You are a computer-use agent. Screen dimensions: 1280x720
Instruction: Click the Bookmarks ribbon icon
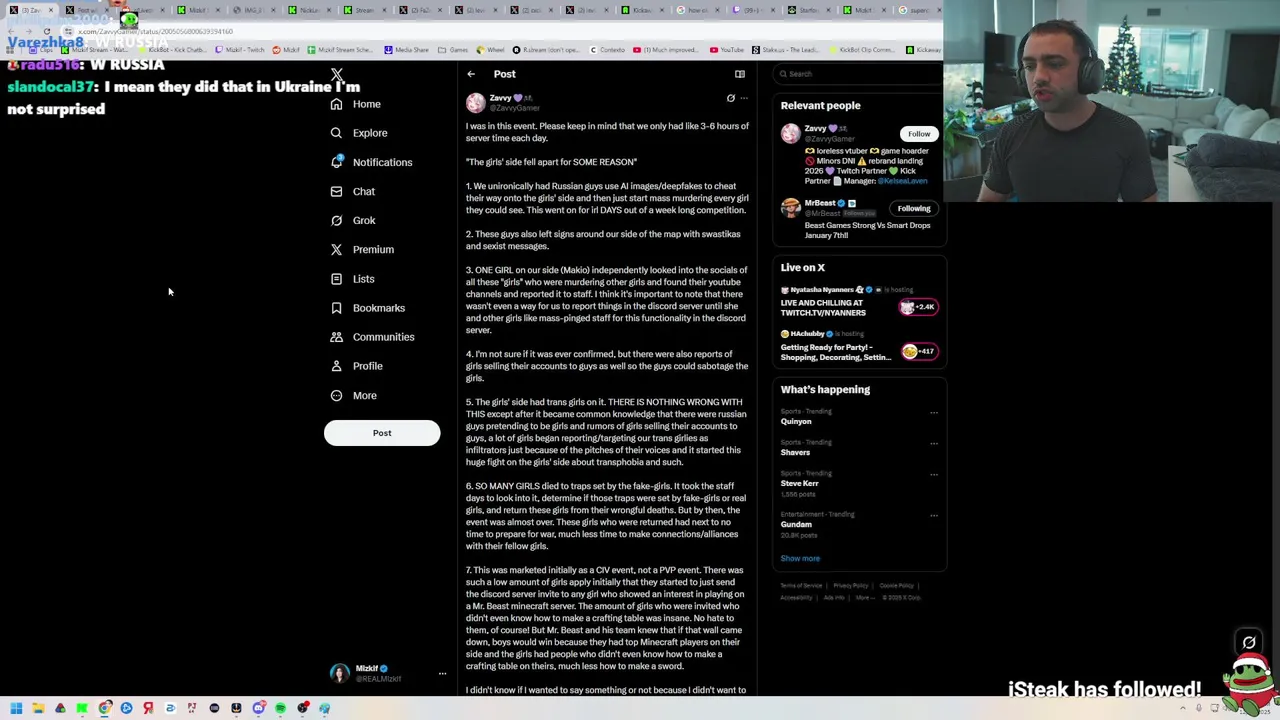click(x=336, y=308)
